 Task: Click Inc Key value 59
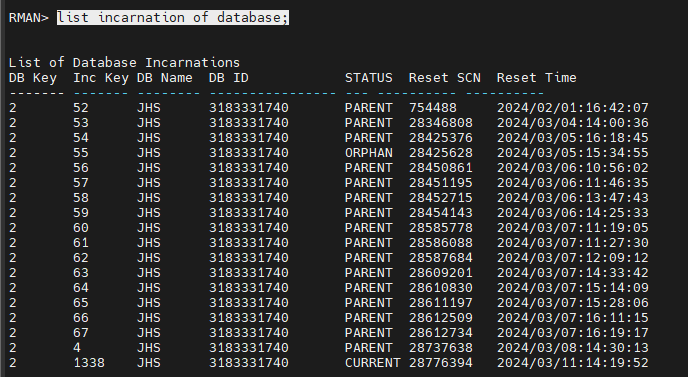pos(81,213)
